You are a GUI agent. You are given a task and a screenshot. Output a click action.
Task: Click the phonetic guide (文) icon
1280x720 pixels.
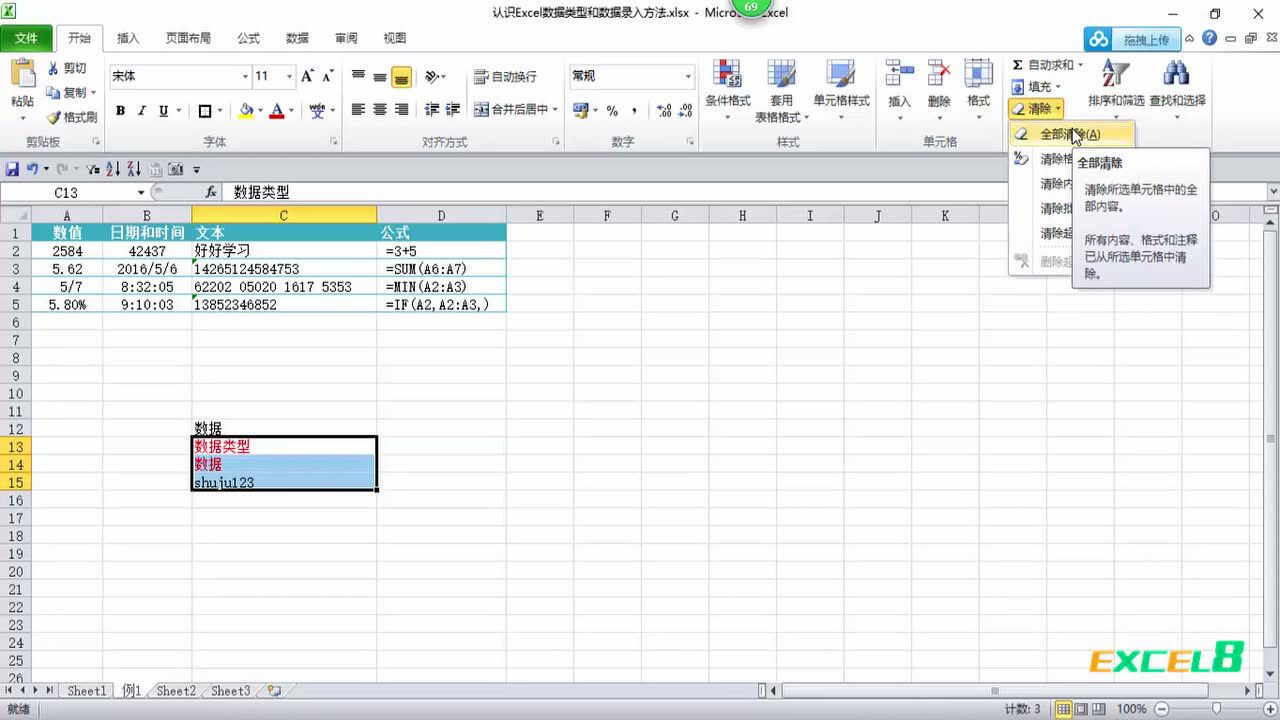click(317, 111)
